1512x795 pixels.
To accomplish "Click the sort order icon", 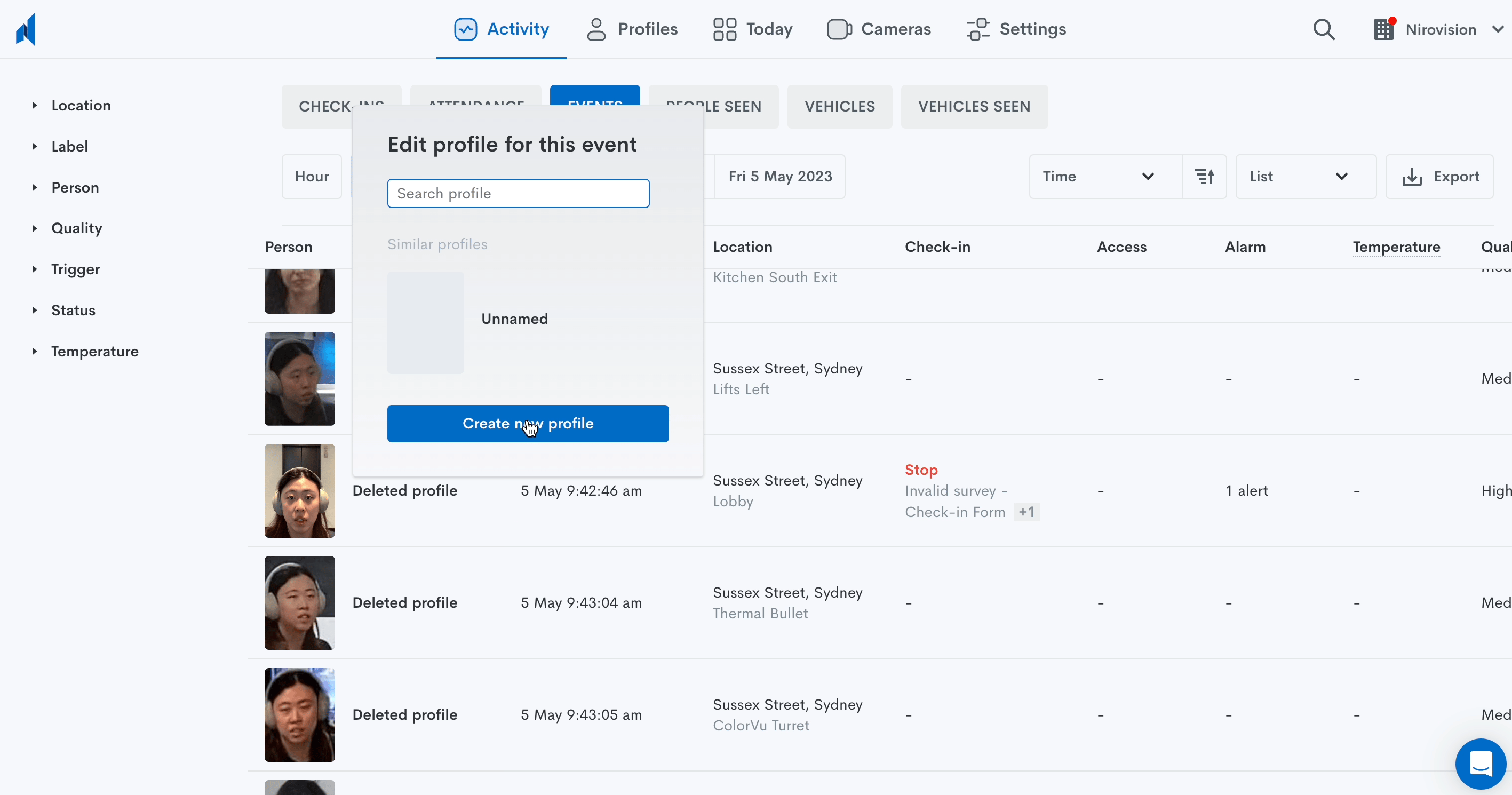I will click(1205, 177).
